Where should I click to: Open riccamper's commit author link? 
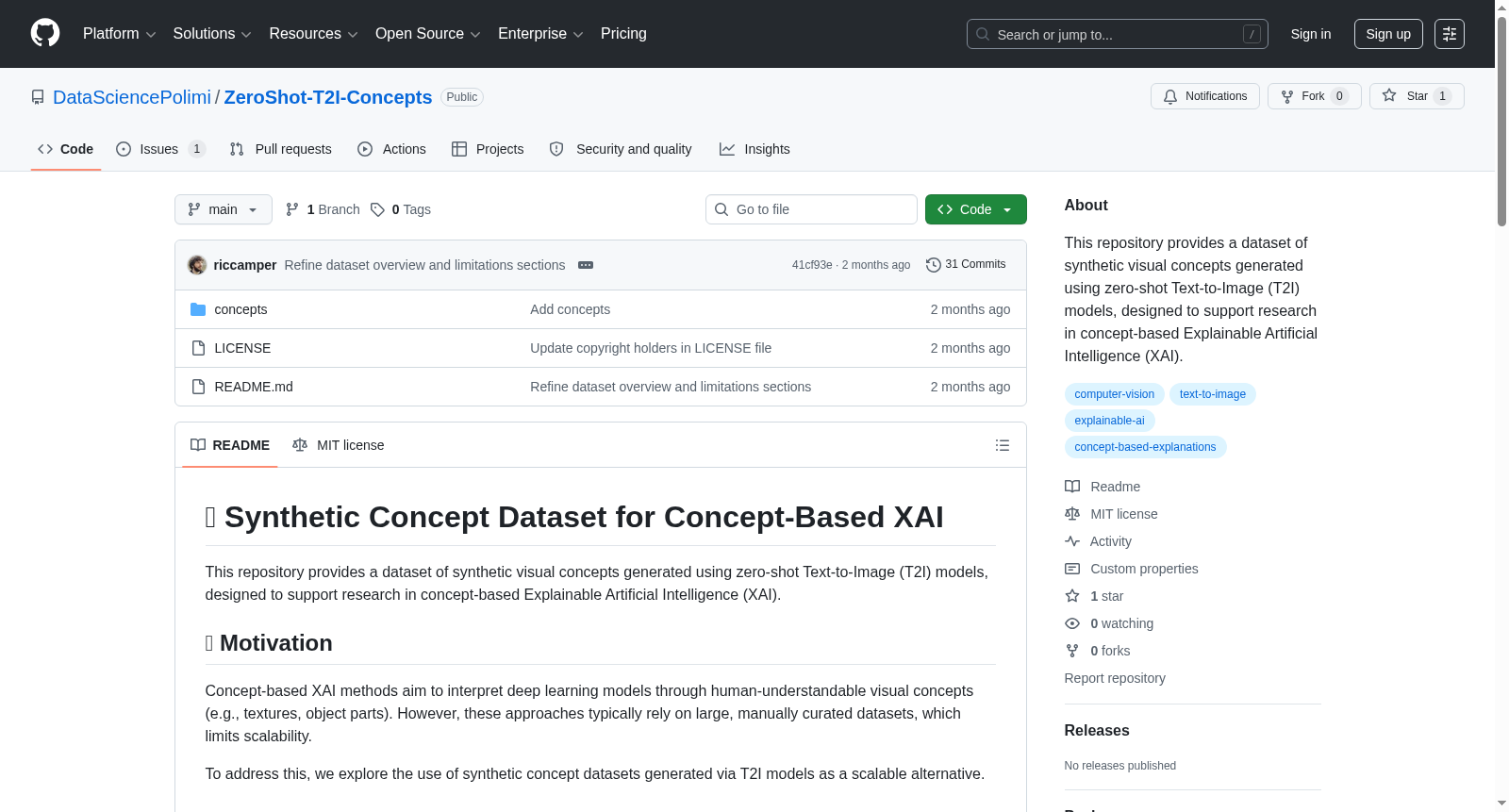click(x=245, y=265)
